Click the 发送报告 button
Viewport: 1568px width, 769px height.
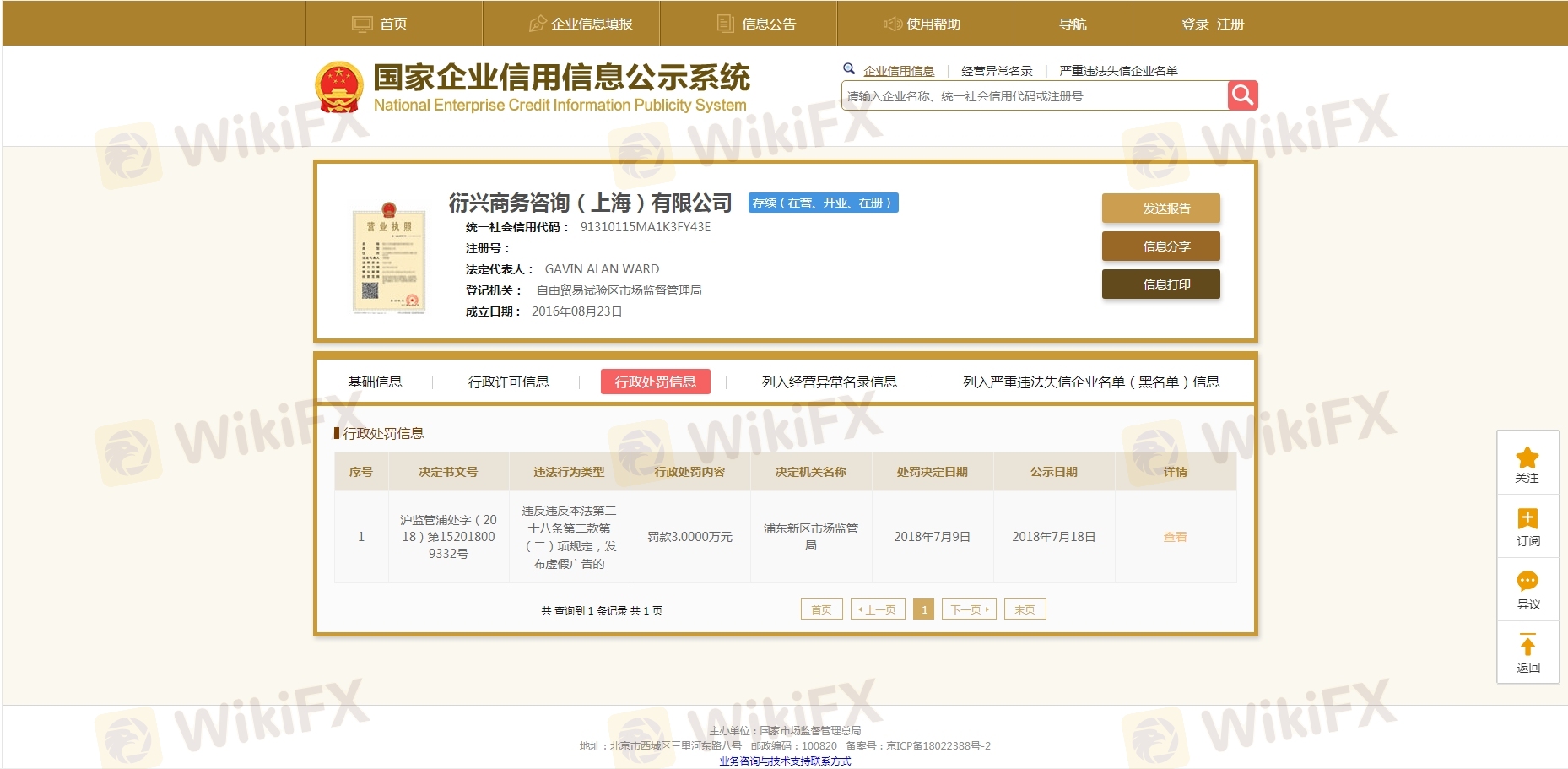[x=1161, y=208]
